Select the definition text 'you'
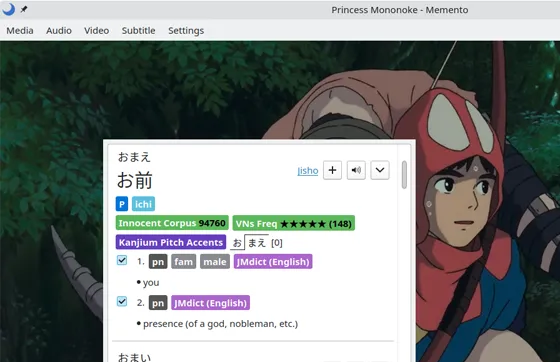 point(151,283)
